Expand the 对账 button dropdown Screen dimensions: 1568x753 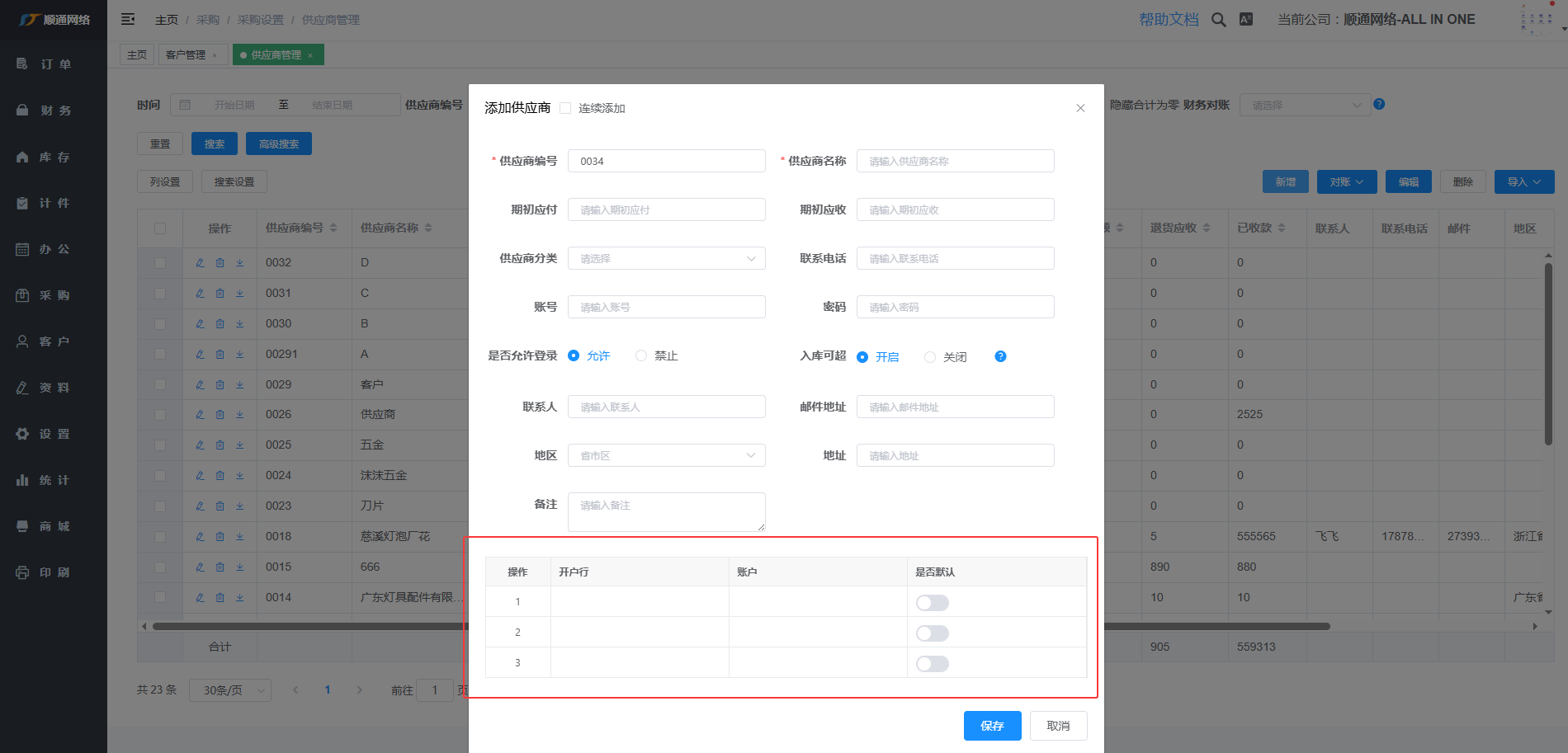pyautogui.click(x=1347, y=181)
